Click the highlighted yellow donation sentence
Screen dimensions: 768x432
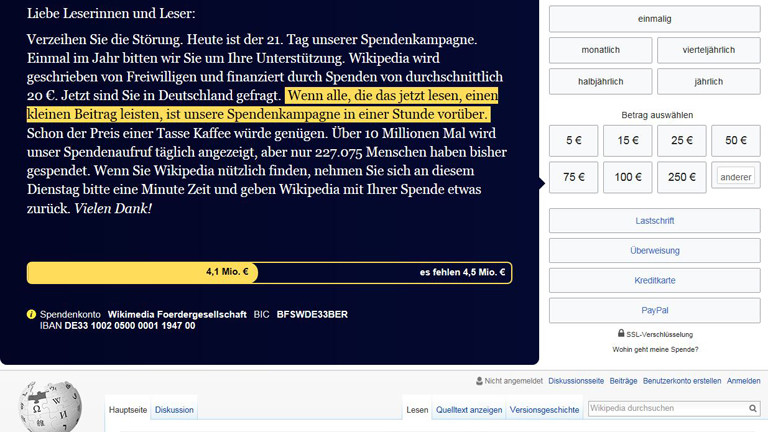[263, 105]
